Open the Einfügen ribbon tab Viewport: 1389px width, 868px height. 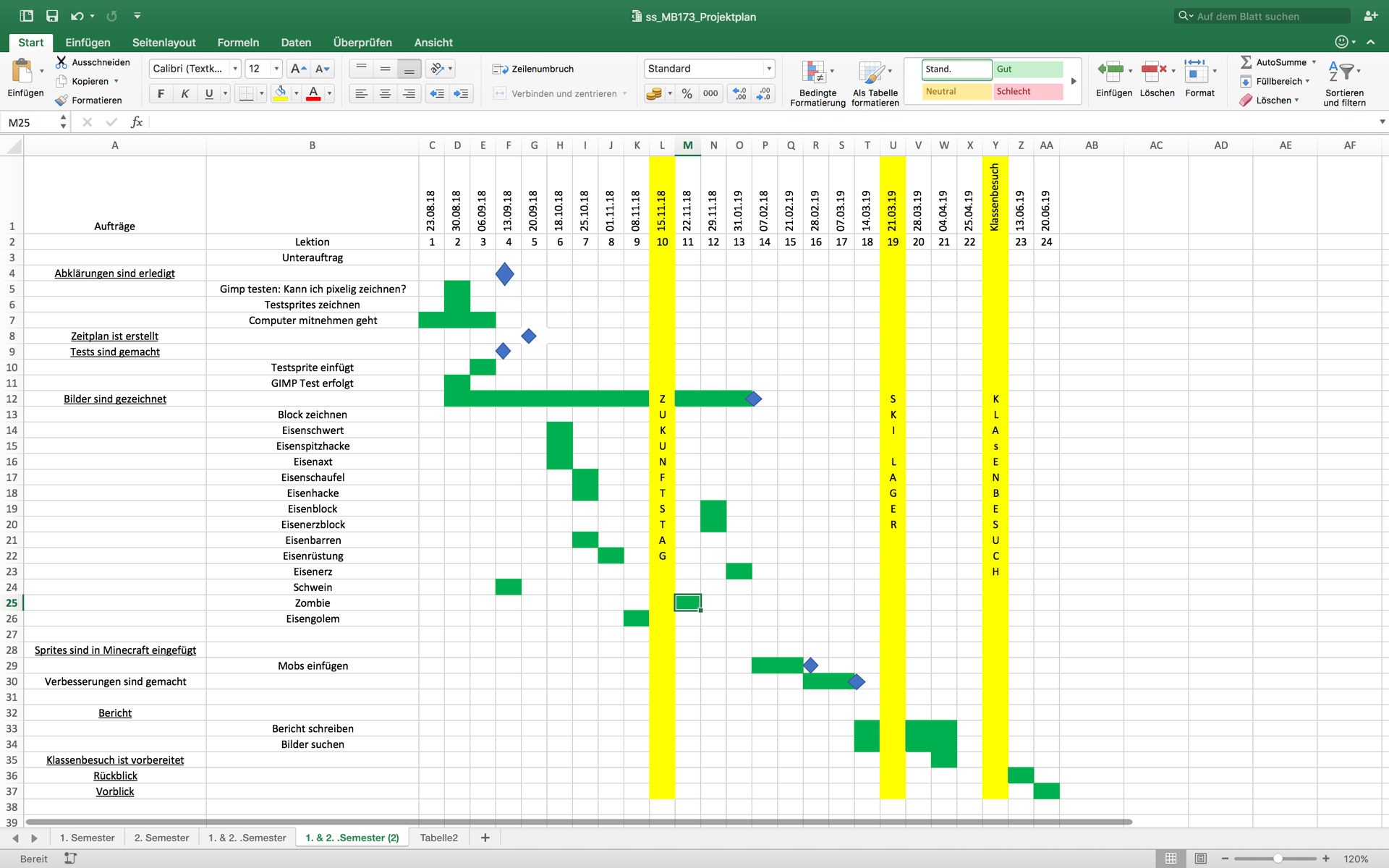click(x=88, y=43)
